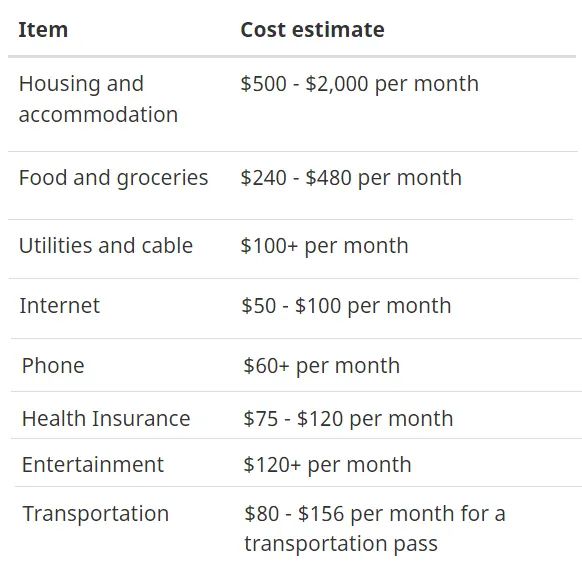Click the transportation pass text line

(x=341, y=544)
